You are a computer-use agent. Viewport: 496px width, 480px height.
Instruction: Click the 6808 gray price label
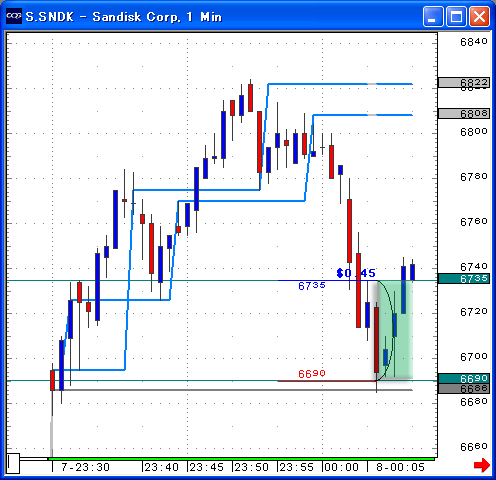464,113
